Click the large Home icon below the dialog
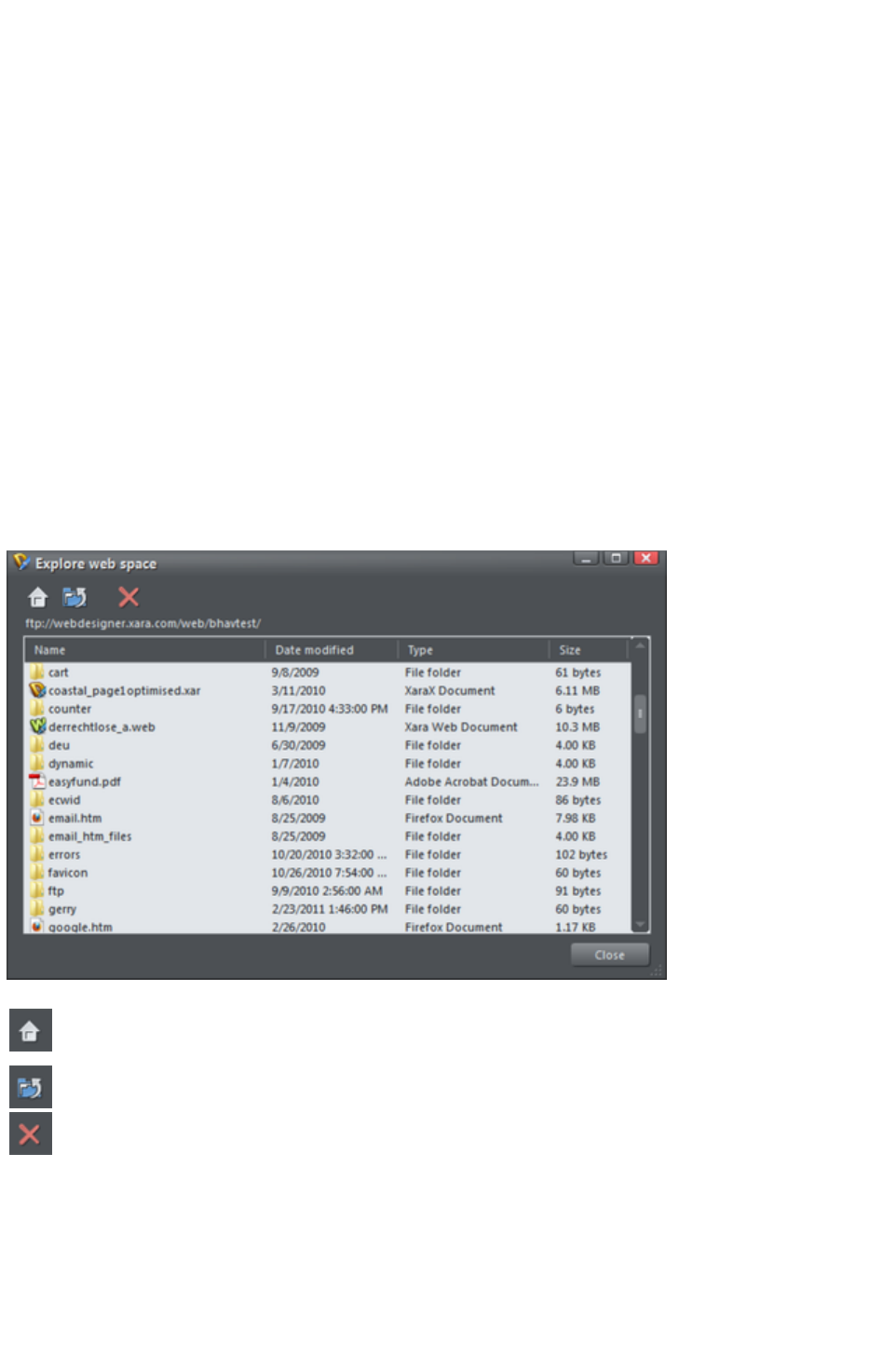896x1357 pixels. coord(31,1030)
